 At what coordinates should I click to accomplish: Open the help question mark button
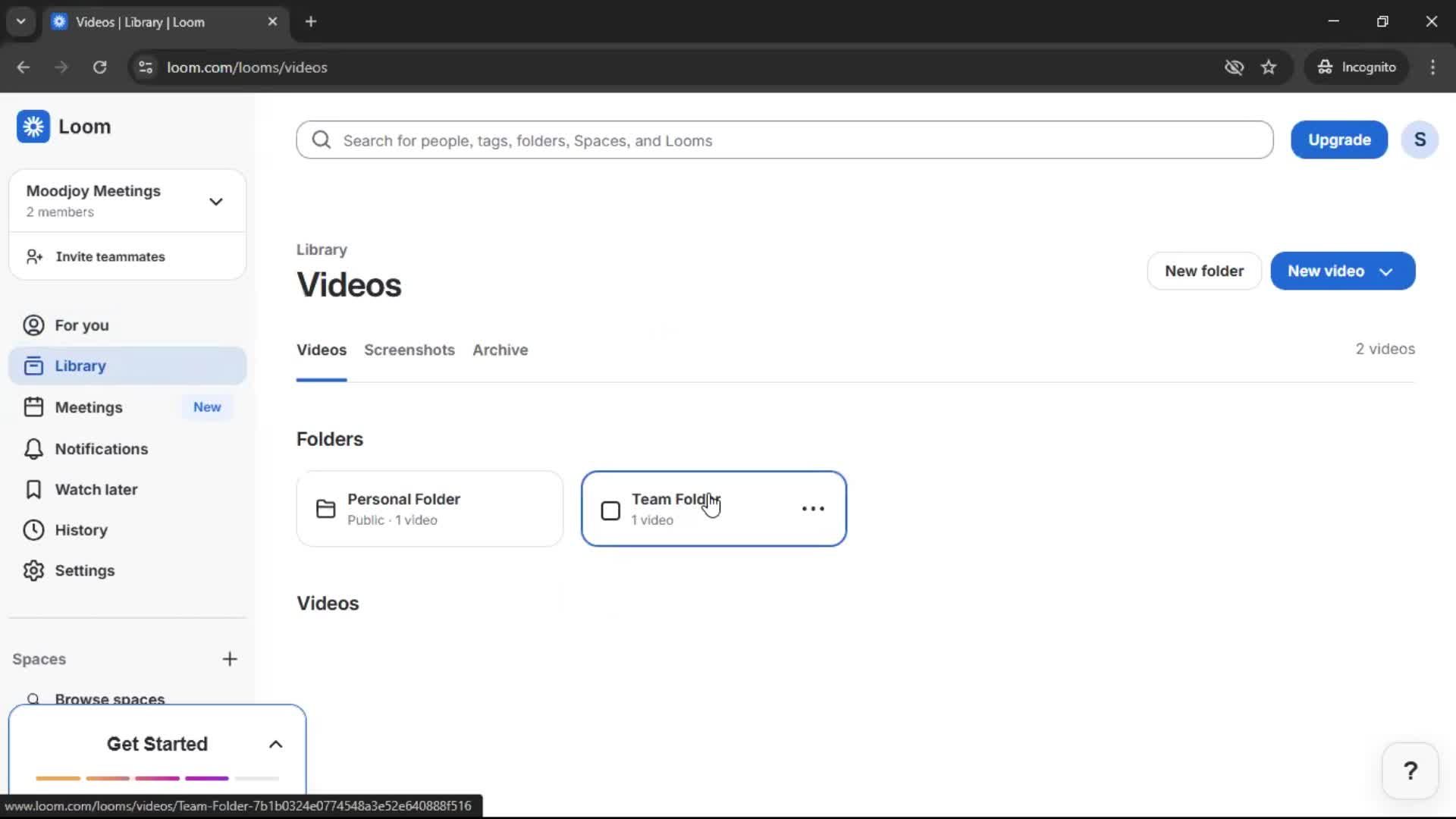[1410, 771]
